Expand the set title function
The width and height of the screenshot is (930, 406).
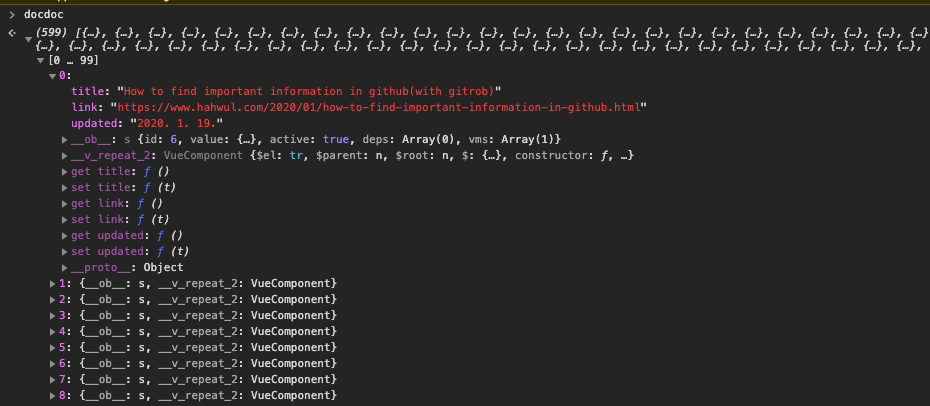[65, 188]
